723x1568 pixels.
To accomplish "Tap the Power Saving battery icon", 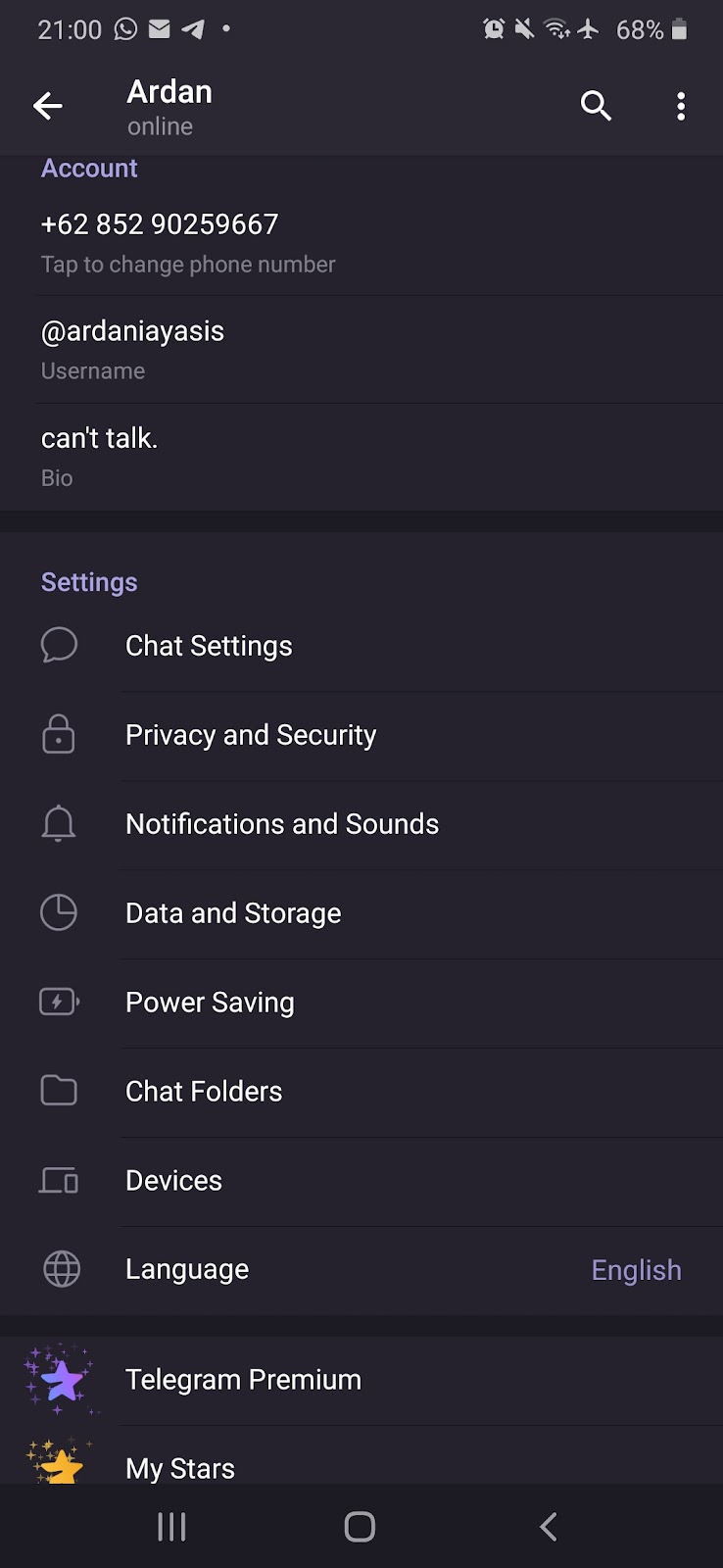I will (x=59, y=1002).
